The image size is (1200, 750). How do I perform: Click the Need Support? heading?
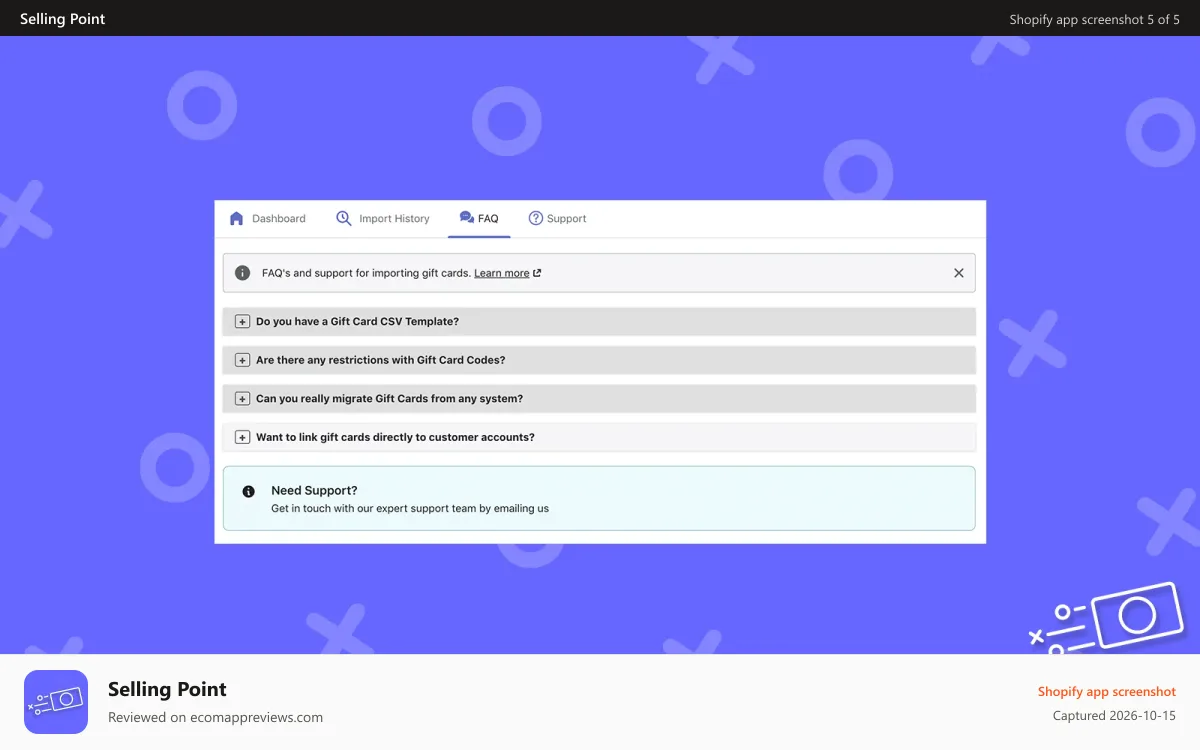tap(314, 490)
